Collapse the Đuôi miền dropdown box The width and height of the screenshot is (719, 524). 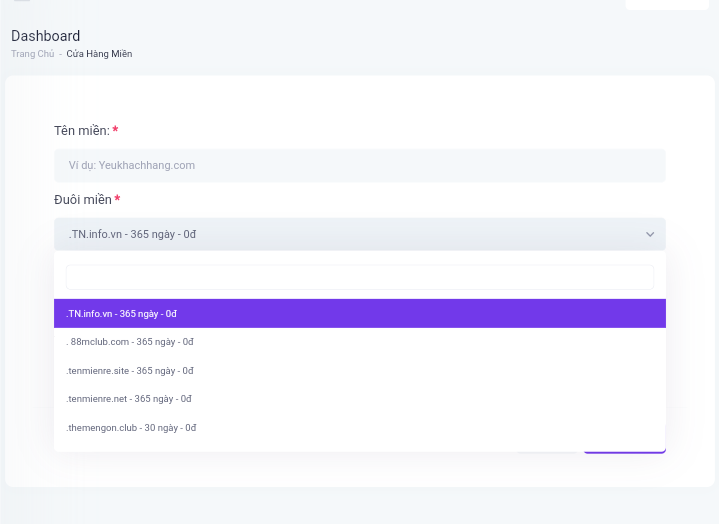360,234
